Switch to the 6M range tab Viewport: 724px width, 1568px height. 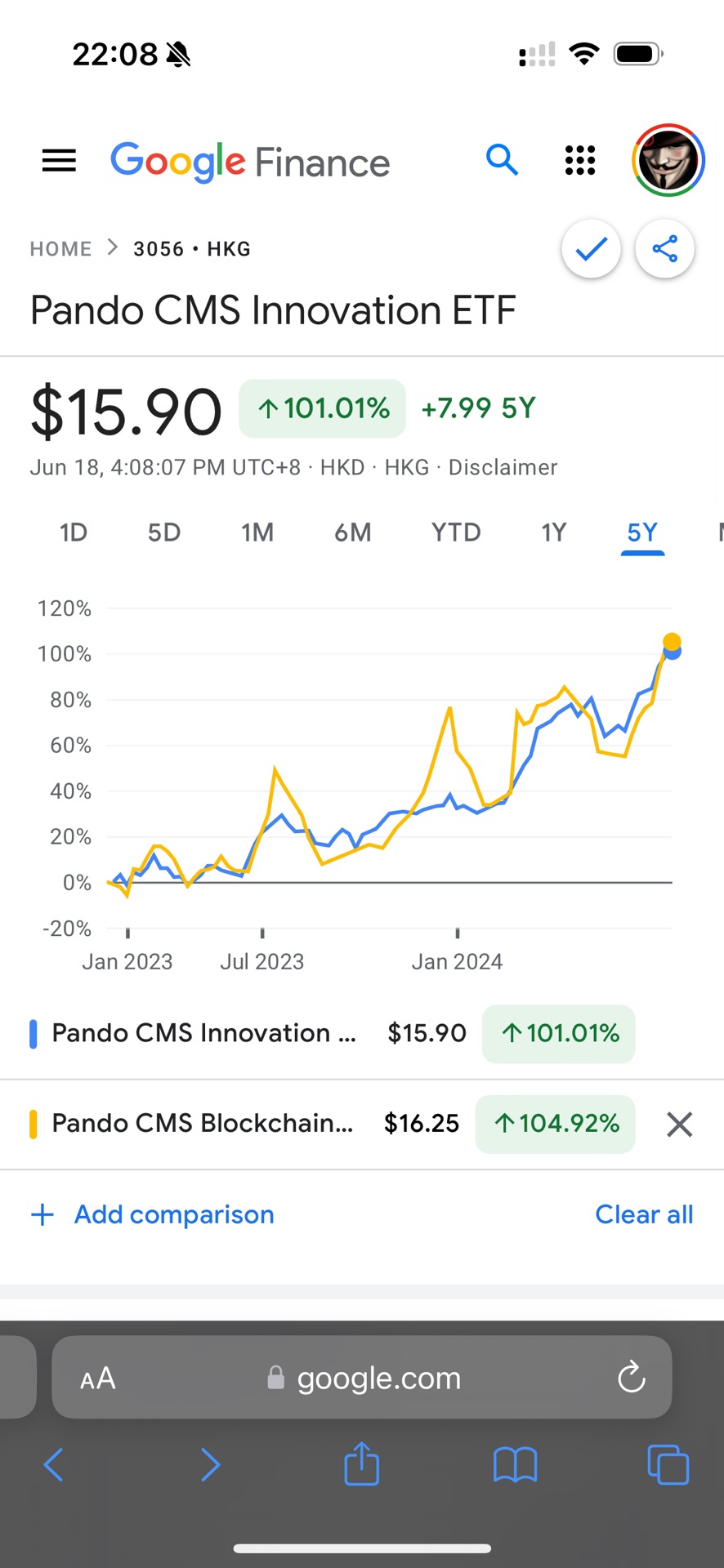(353, 532)
